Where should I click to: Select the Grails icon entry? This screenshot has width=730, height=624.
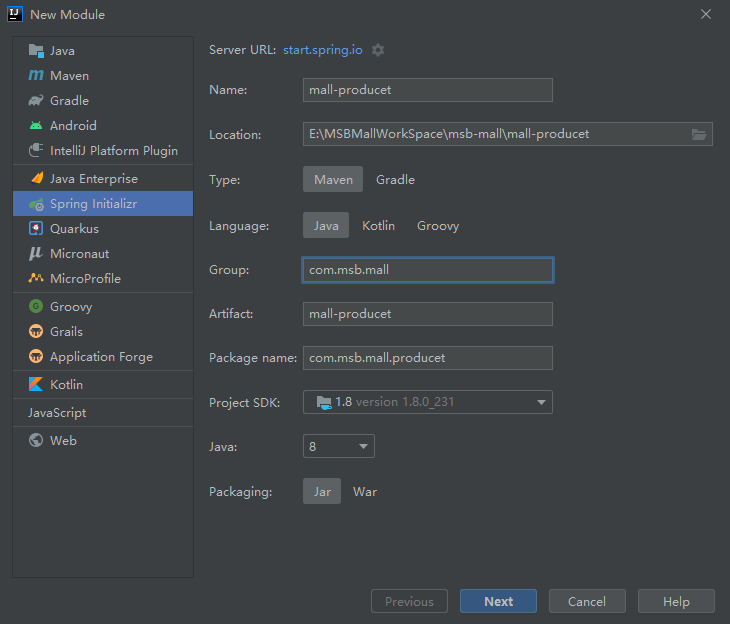tap(36, 332)
